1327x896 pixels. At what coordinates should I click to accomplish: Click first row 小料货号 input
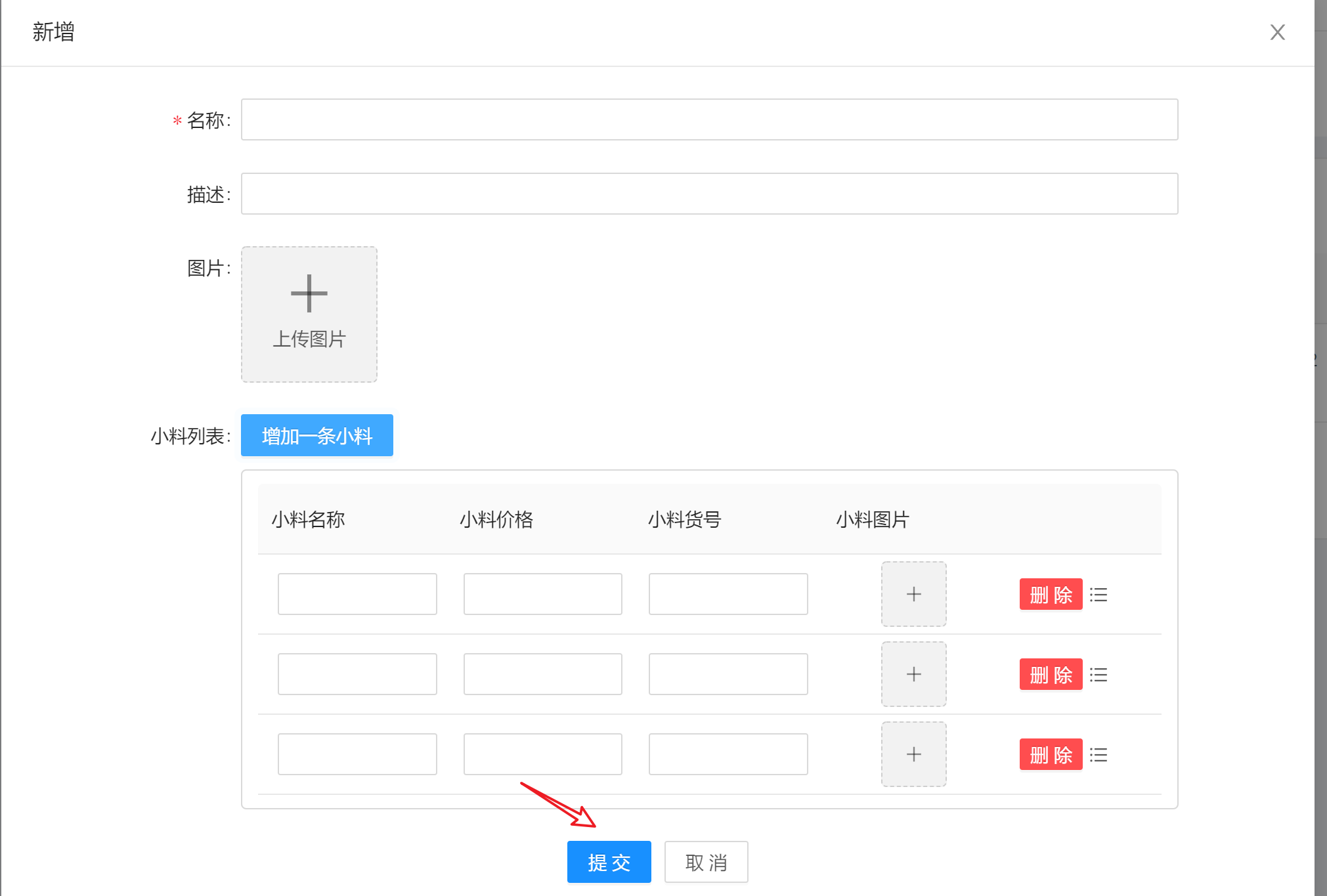point(728,594)
